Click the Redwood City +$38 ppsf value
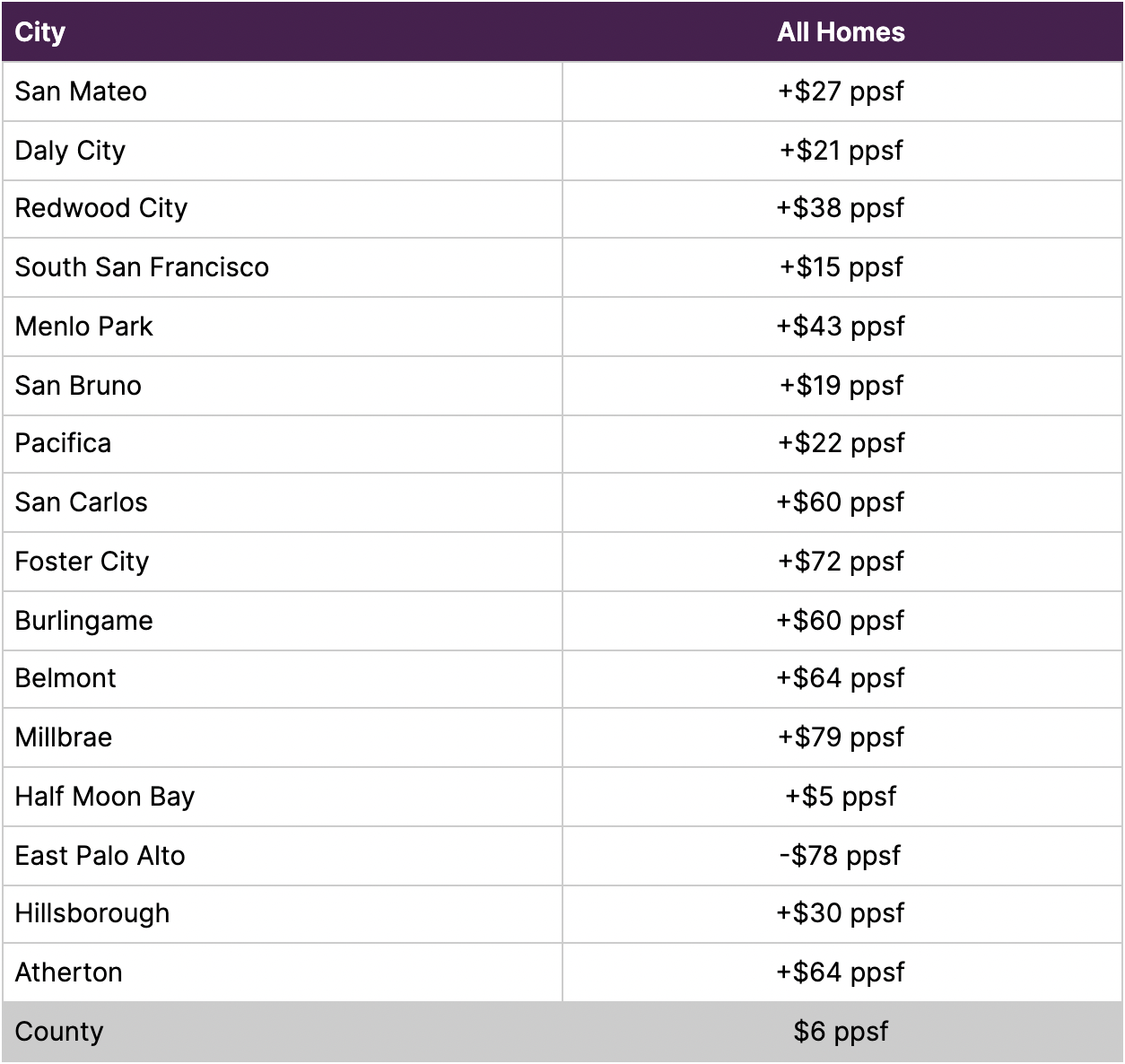Image resolution: width=1125 pixels, height=1064 pixels. [841, 208]
